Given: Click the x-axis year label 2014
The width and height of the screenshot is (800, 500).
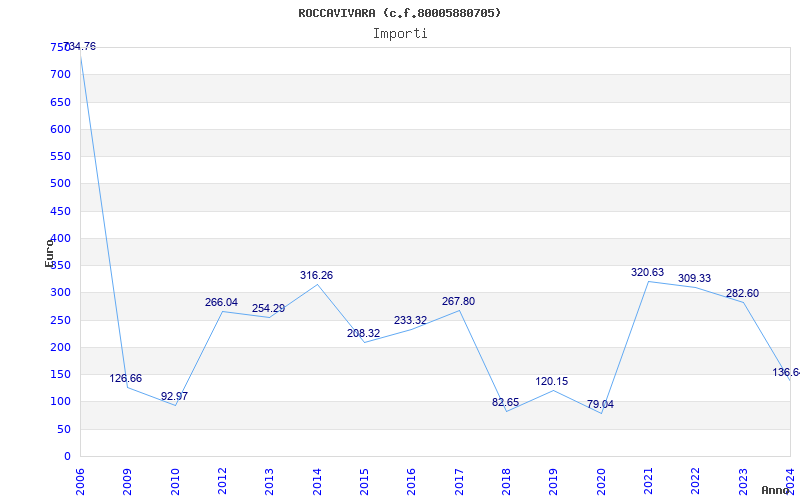Looking at the screenshot, I should click(x=317, y=481).
